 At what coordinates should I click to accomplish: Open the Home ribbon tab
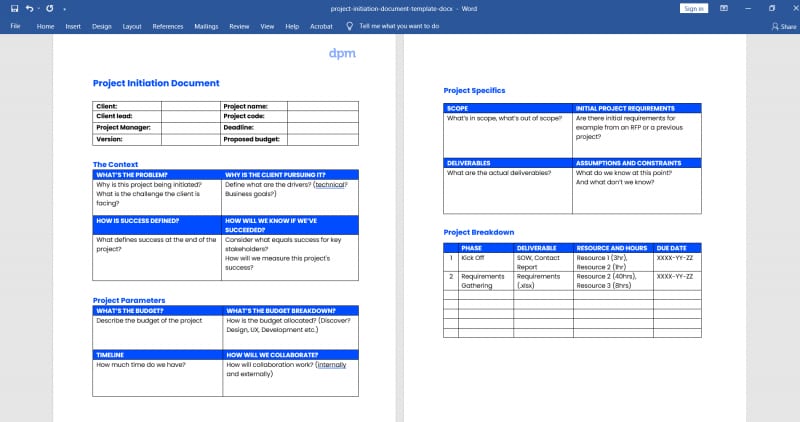coord(45,26)
